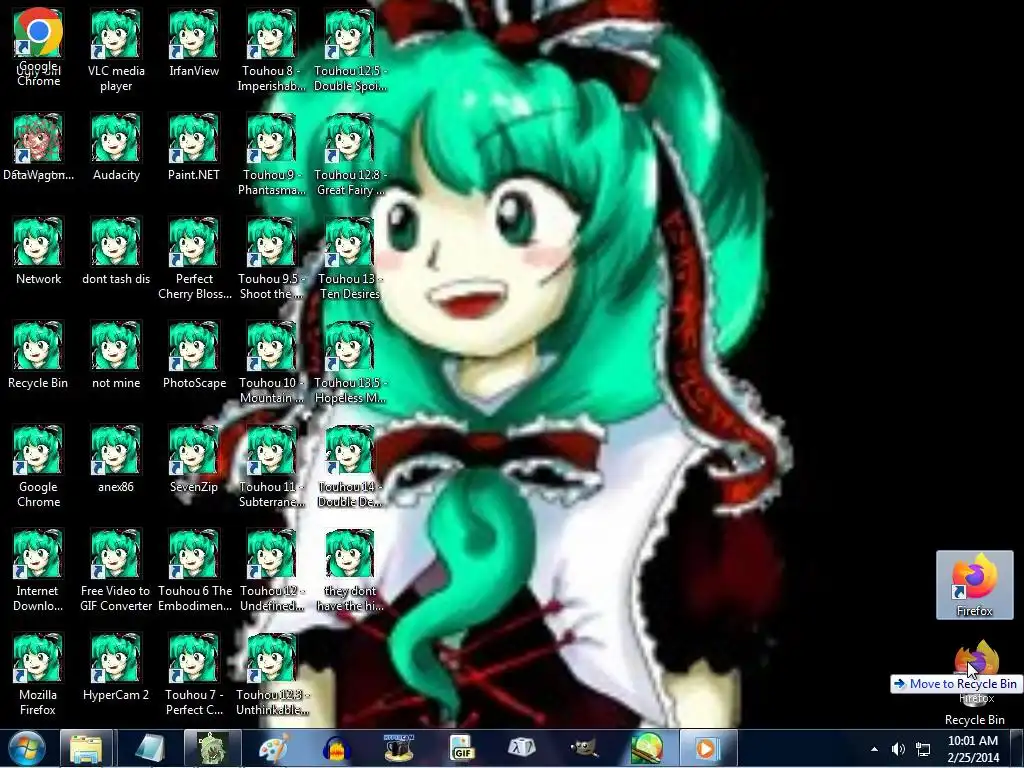Screen dimensions: 1024x768
Task: Open the HyperCam taskbar icon
Action: point(398,748)
